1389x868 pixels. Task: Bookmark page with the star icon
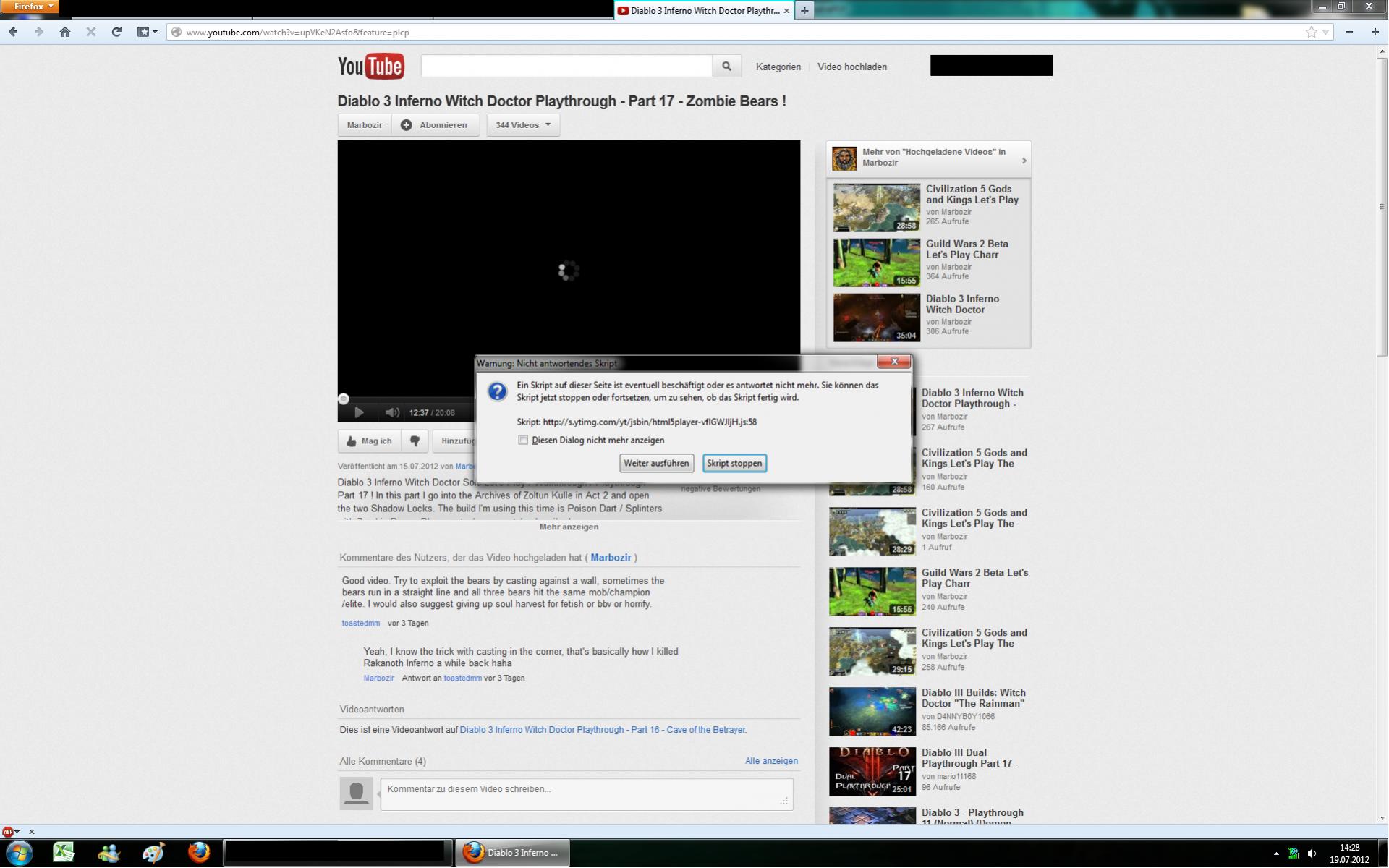pos(1311,32)
